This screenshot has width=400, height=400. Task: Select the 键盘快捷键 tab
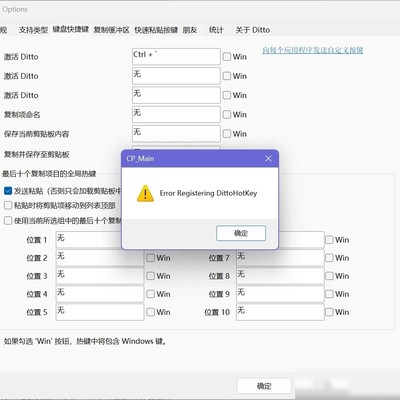pyautogui.click(x=71, y=29)
